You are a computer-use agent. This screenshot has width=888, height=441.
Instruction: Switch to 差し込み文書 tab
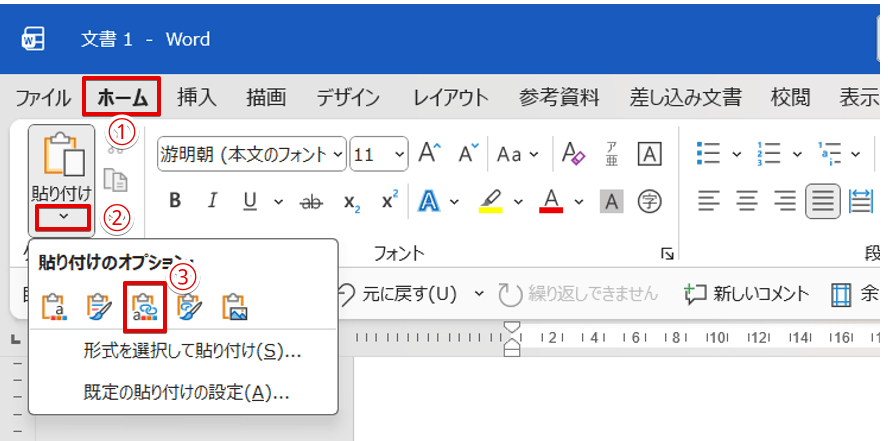point(685,98)
